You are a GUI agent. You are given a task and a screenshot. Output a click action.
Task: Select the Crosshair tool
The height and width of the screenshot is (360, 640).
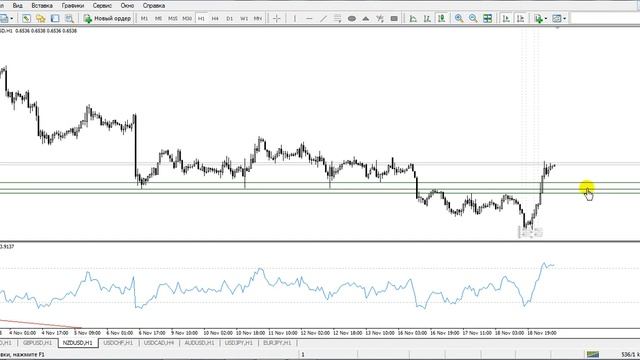[x=277, y=18]
